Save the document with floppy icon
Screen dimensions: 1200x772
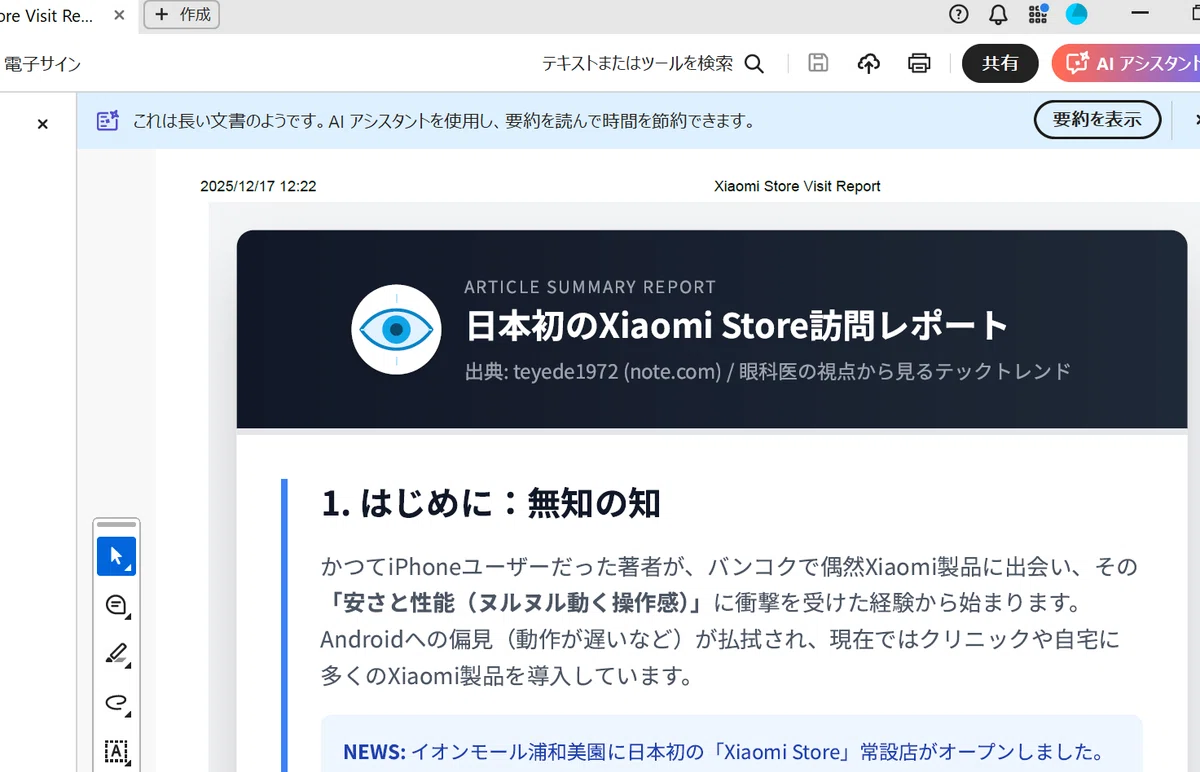(818, 63)
